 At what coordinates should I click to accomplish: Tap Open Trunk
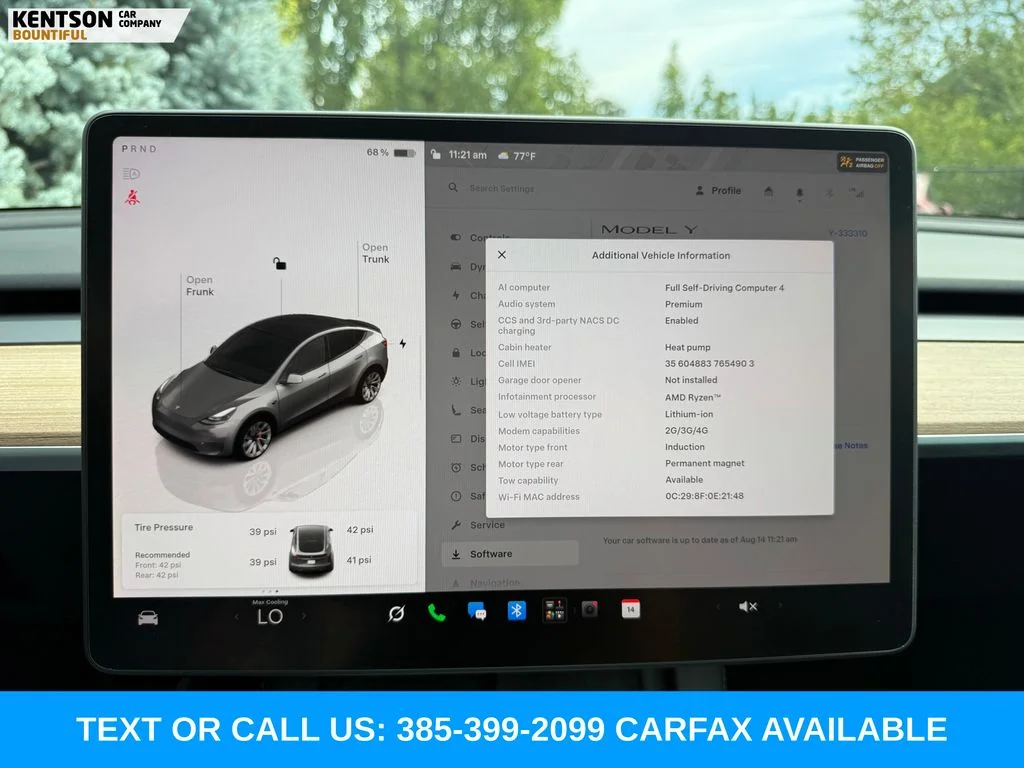[376, 253]
